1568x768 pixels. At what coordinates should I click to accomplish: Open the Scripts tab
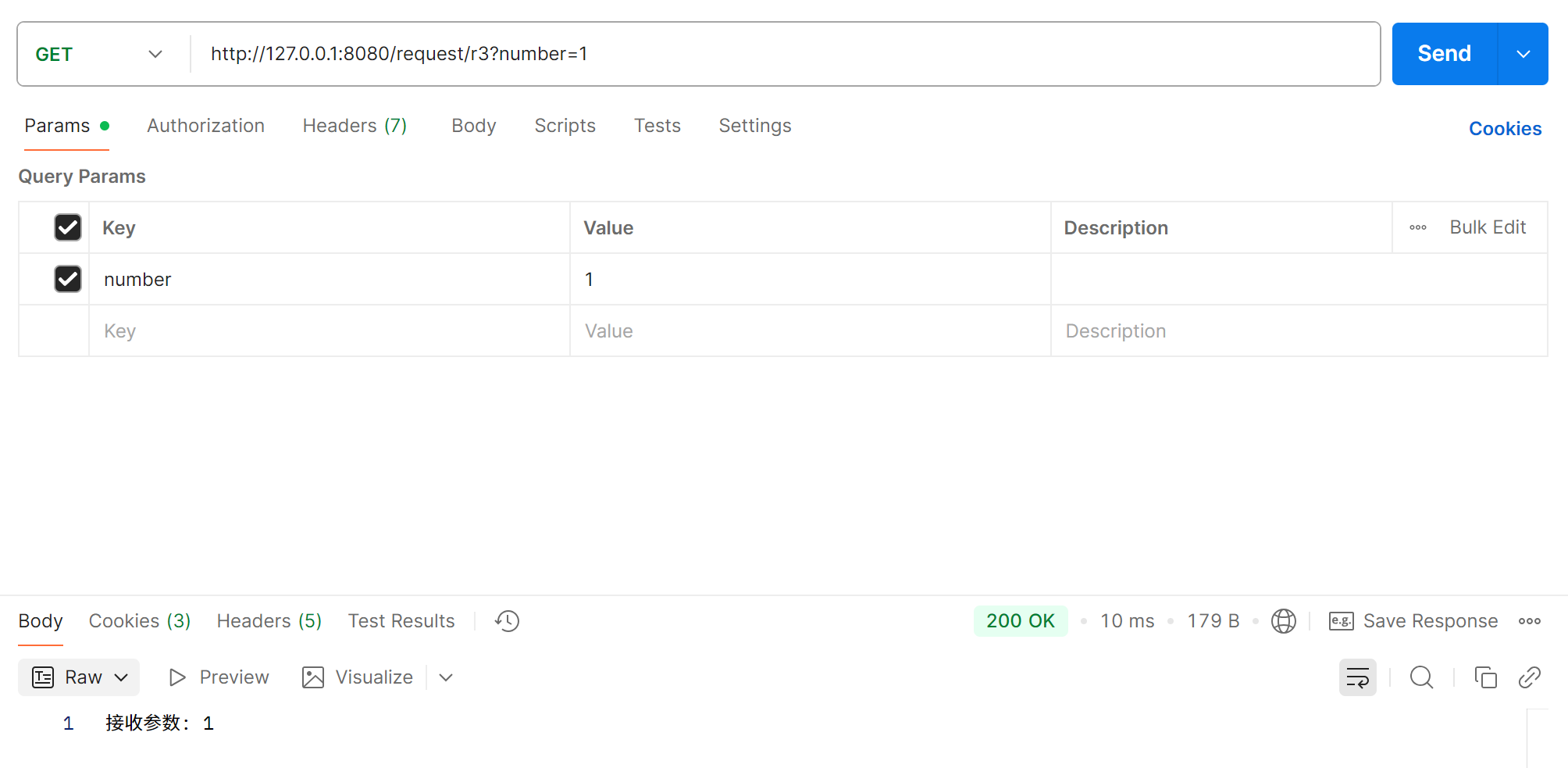[x=565, y=126]
